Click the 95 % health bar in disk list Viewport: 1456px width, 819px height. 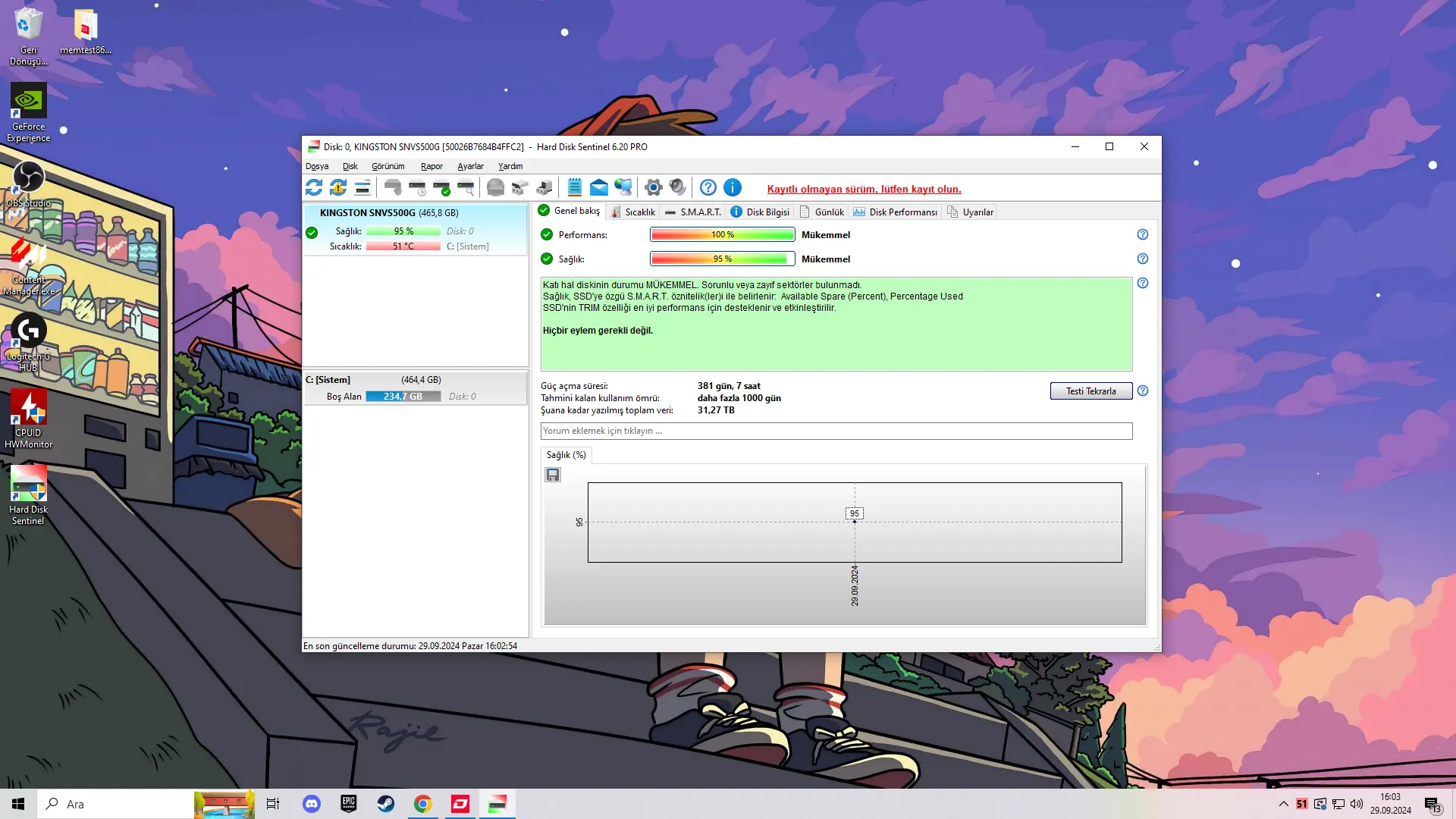tap(403, 231)
